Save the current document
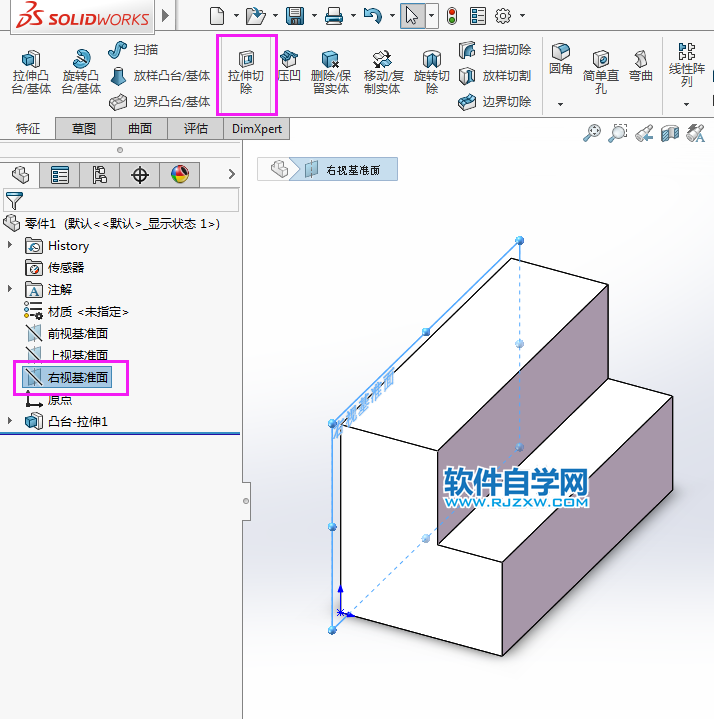The height and width of the screenshot is (719, 714). [295, 16]
